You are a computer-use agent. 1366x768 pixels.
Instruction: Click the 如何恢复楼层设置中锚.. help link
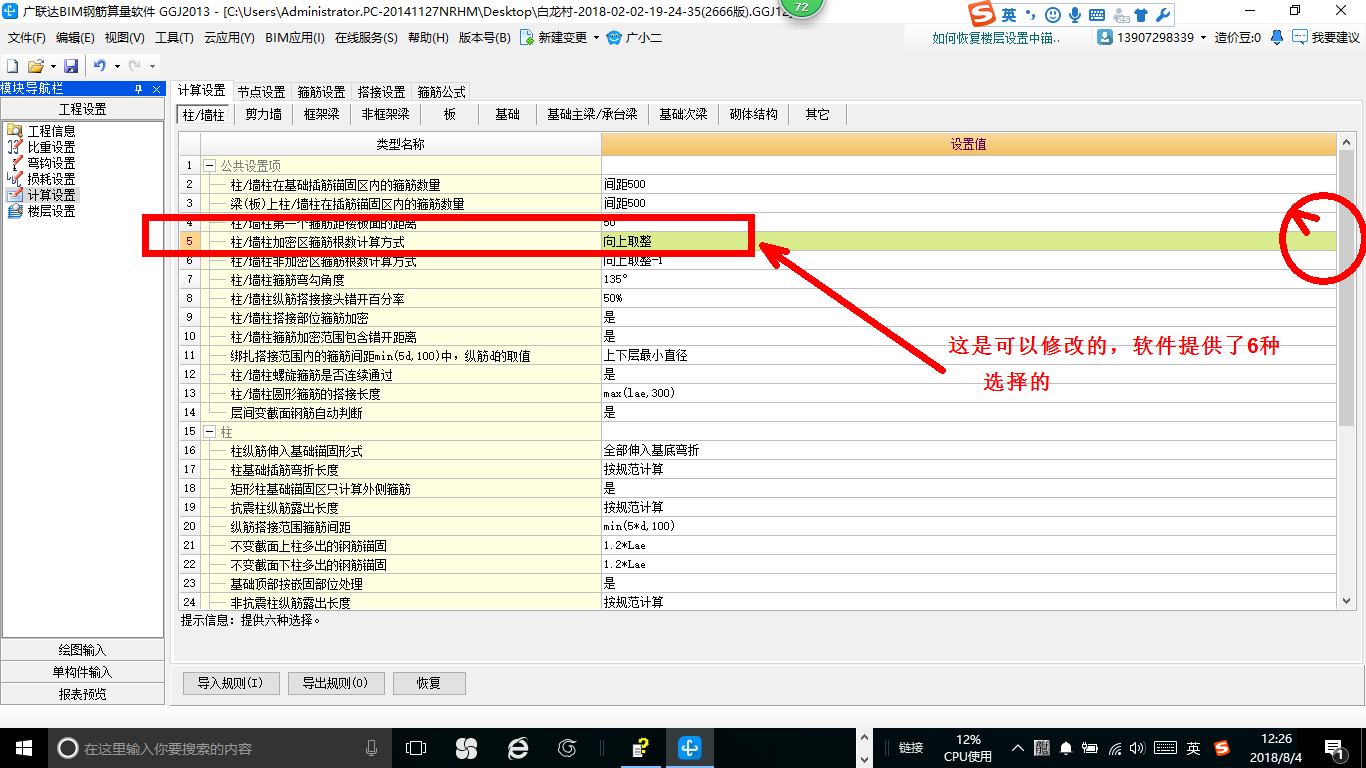click(x=996, y=38)
